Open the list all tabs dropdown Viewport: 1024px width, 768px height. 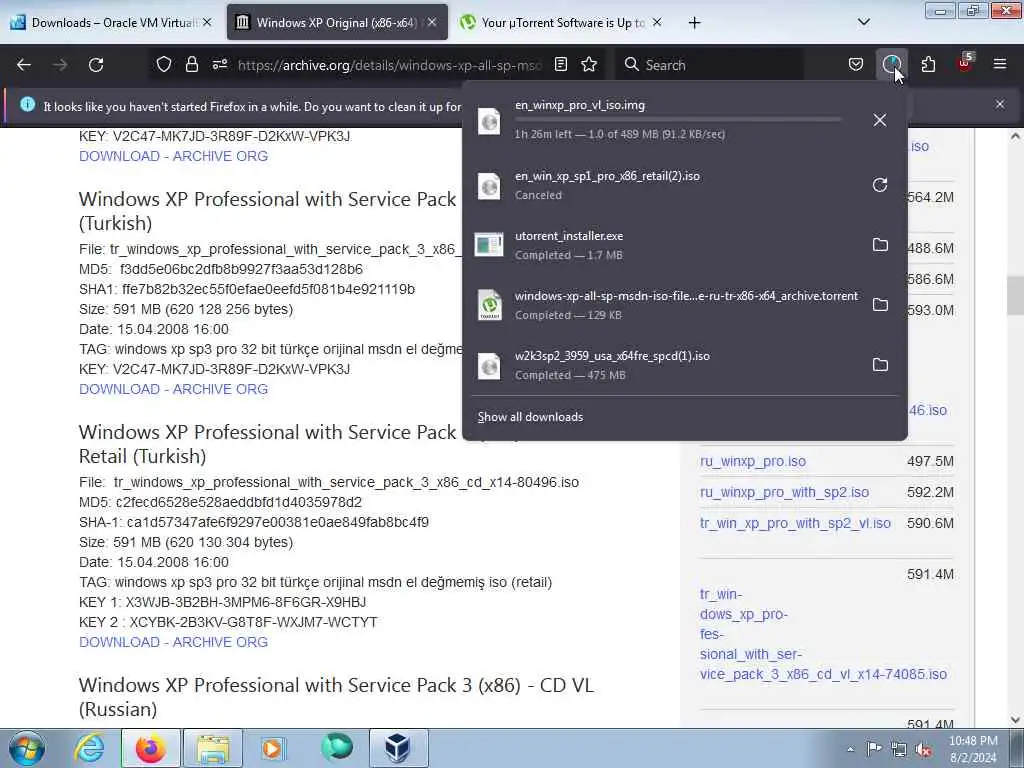tap(863, 23)
